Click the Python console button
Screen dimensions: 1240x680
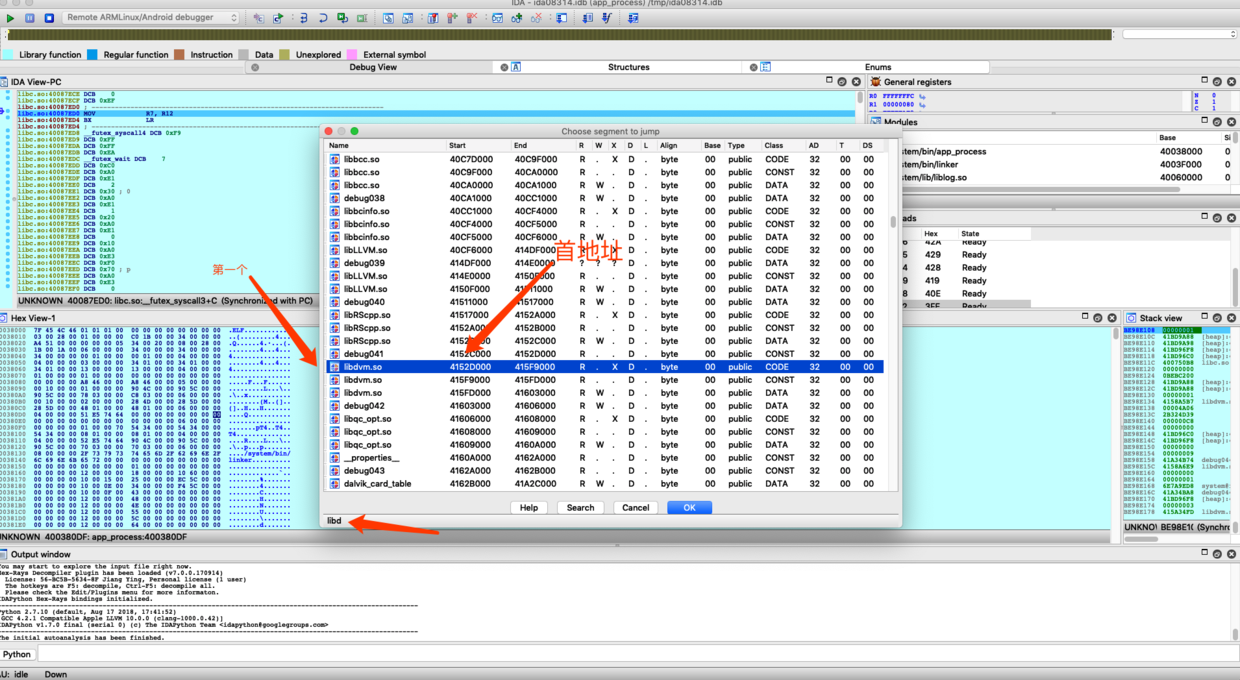click(17, 654)
